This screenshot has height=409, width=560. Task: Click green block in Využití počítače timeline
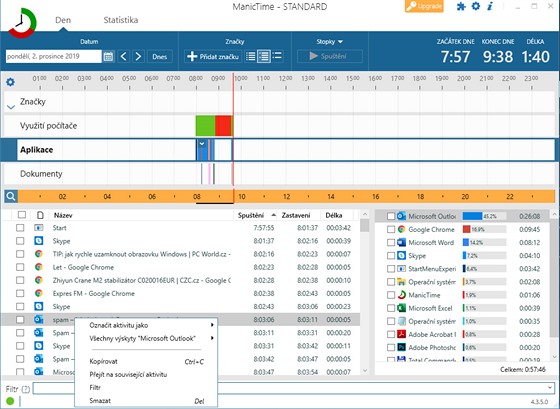205,125
